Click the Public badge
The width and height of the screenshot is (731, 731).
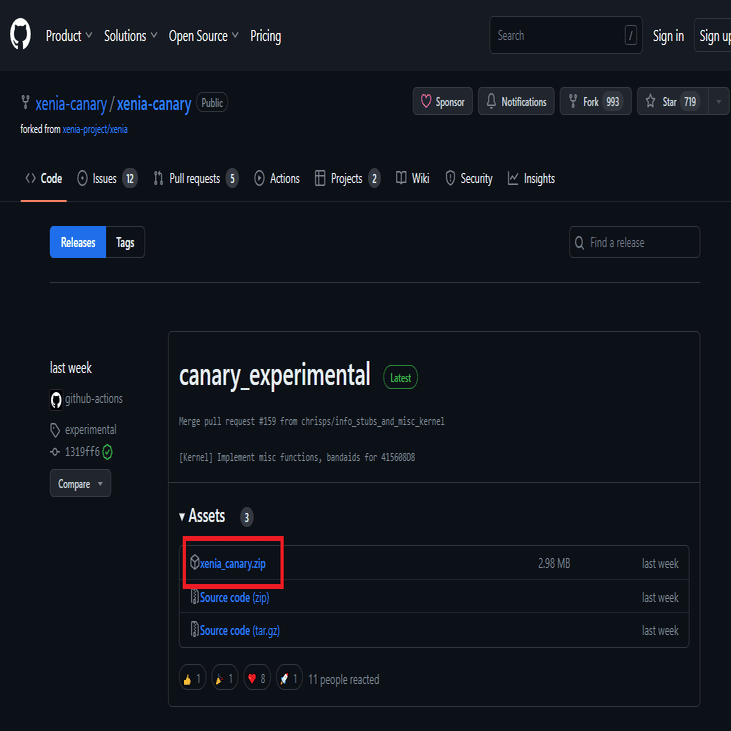click(x=212, y=103)
